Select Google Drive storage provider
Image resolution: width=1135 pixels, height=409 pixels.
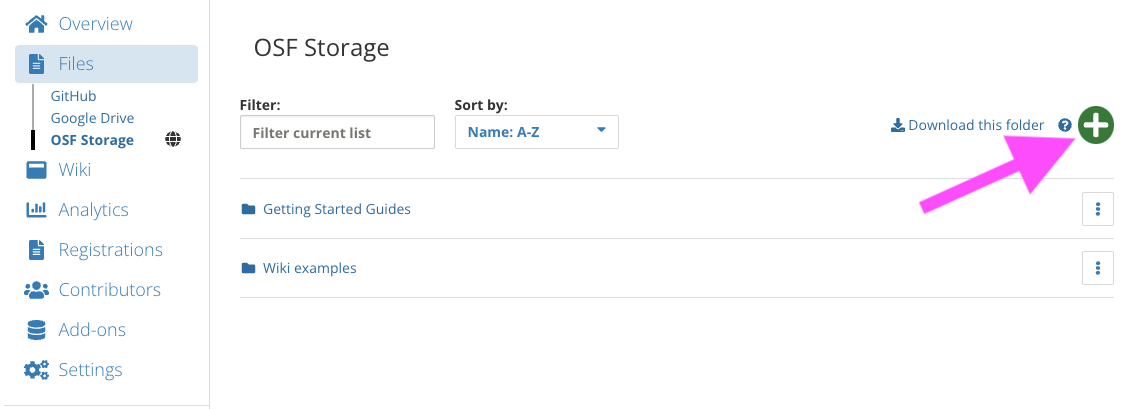tap(92, 118)
